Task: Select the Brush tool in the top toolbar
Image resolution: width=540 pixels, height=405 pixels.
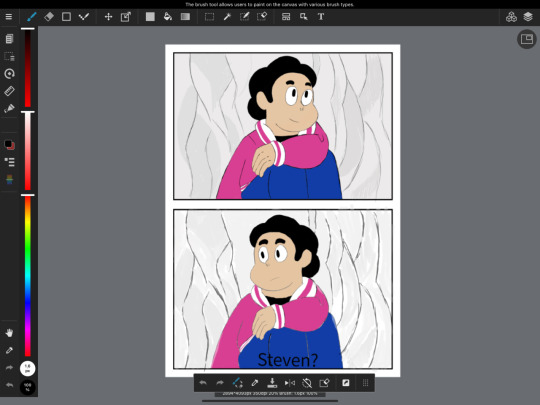Action: pos(32,17)
